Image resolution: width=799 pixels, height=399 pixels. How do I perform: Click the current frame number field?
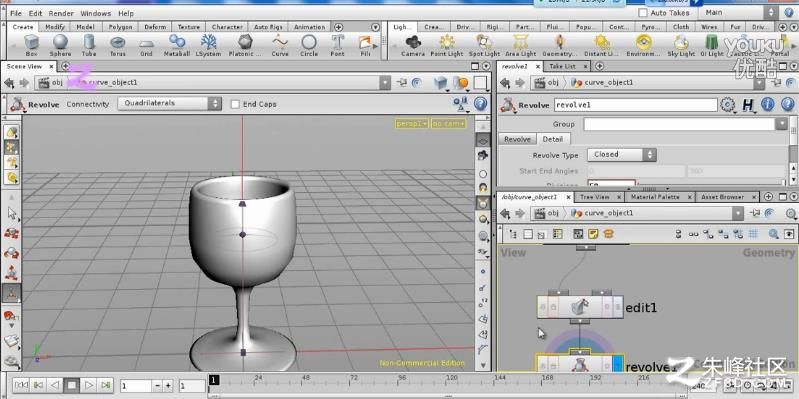point(136,386)
